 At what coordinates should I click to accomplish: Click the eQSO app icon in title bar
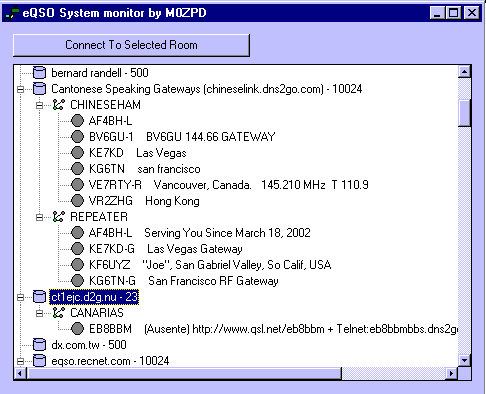[x=12, y=13]
